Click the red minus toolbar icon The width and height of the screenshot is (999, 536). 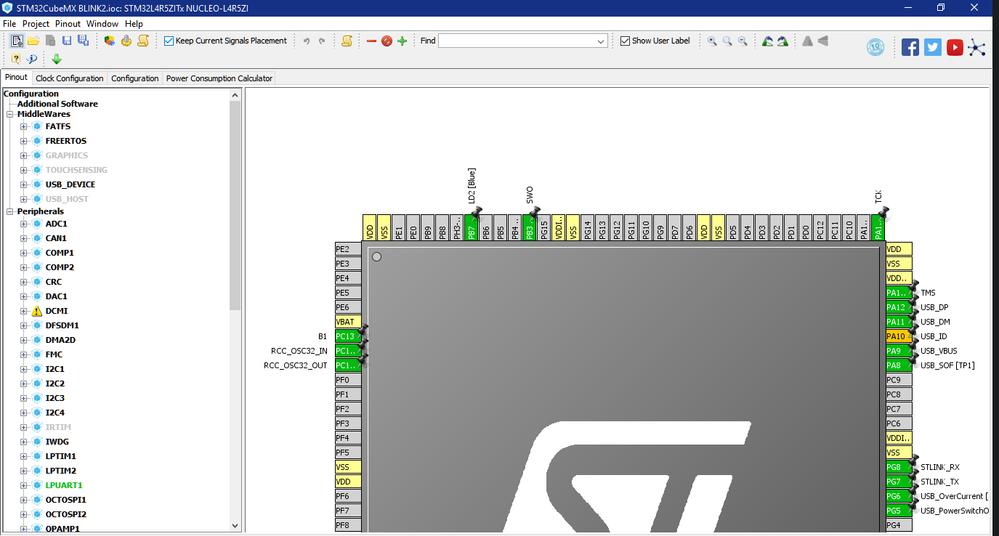(x=371, y=41)
